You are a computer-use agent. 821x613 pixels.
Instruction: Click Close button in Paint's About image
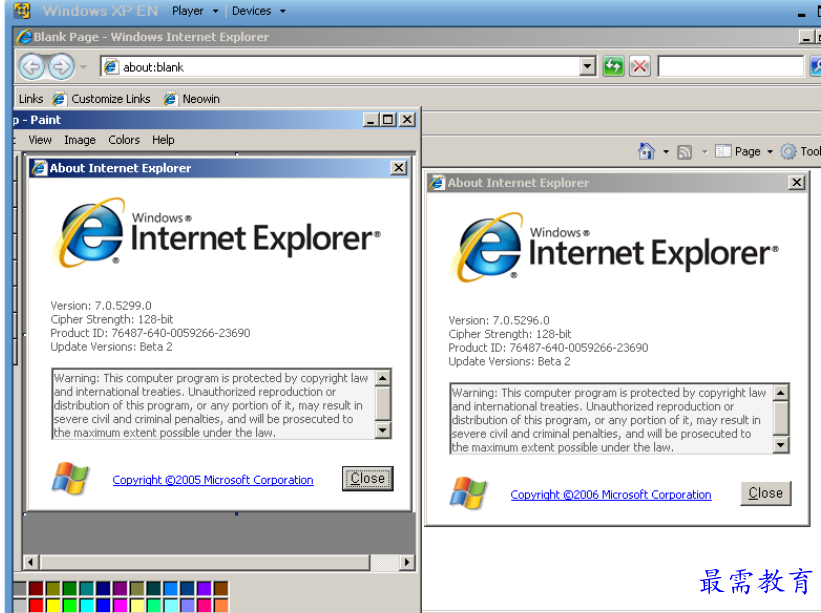coord(368,478)
